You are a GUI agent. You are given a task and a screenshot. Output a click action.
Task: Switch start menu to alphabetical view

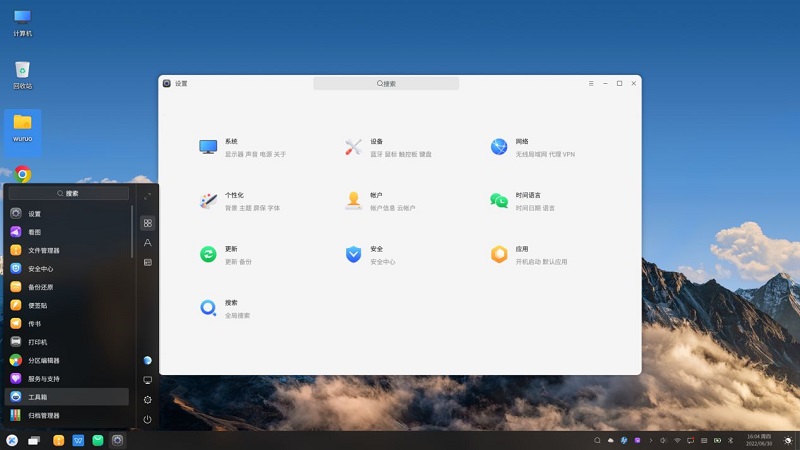148,242
